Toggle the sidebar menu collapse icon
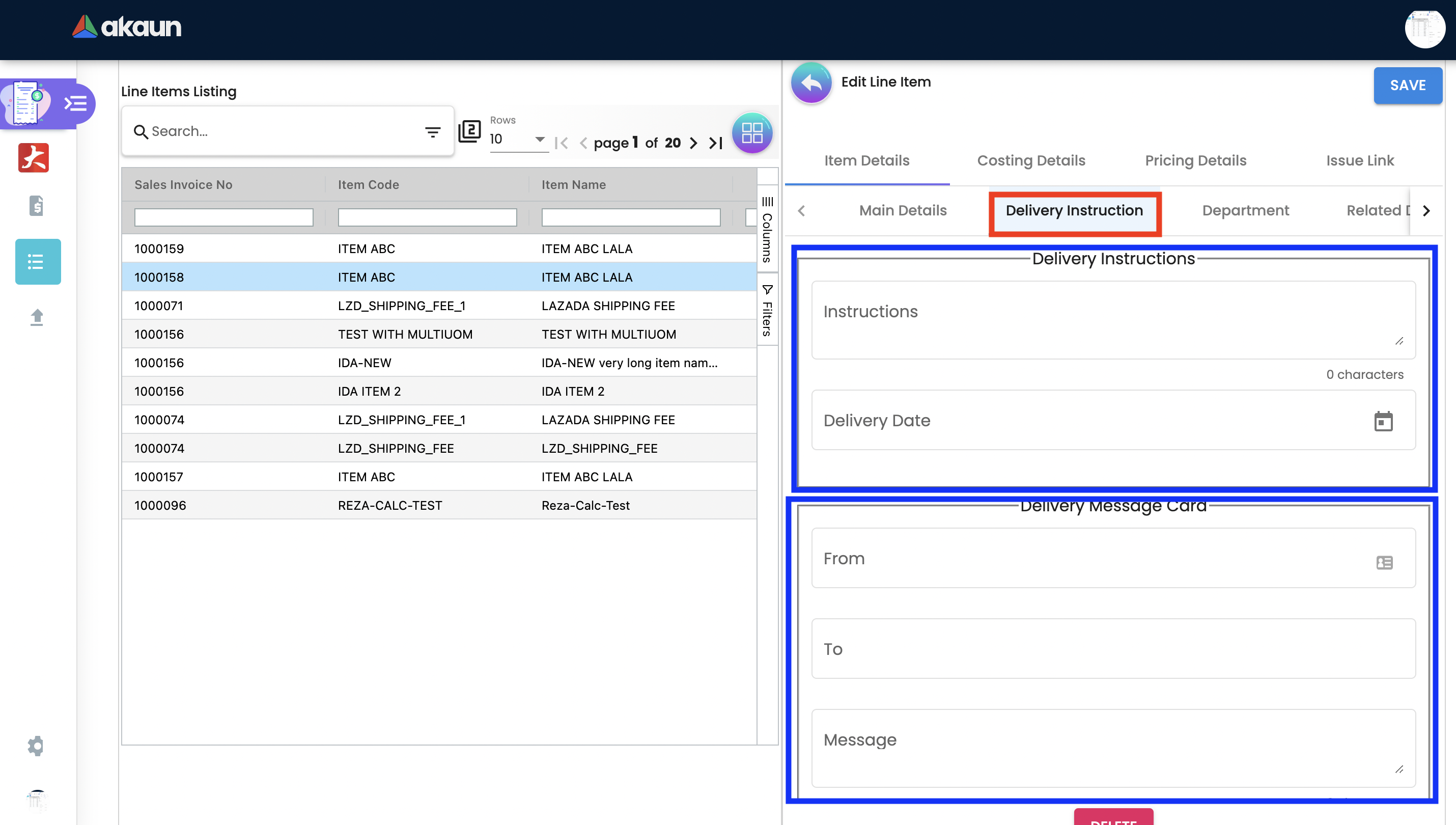Viewport: 1456px width, 825px height. click(75, 104)
